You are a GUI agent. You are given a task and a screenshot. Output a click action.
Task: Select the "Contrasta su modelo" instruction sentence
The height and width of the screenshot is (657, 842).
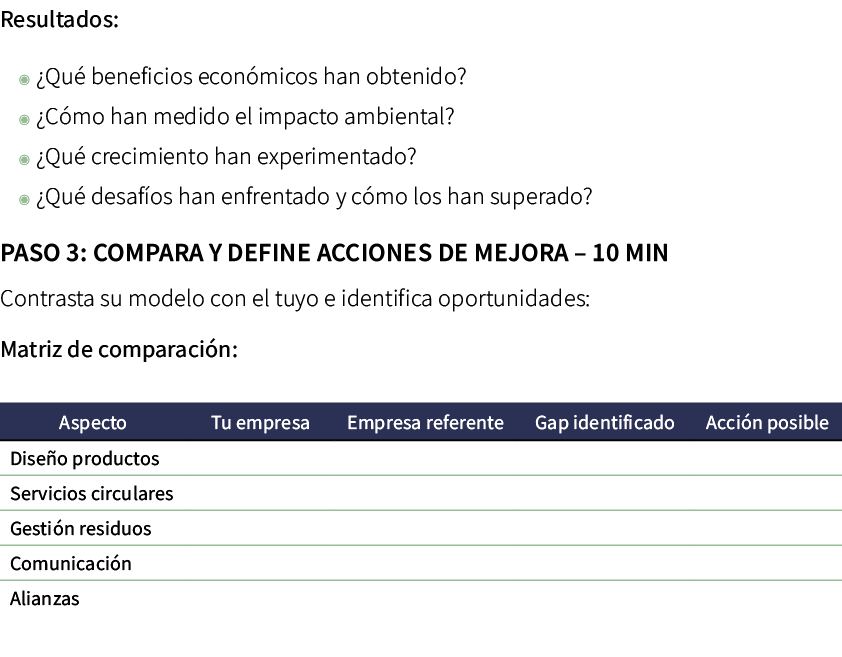point(295,299)
